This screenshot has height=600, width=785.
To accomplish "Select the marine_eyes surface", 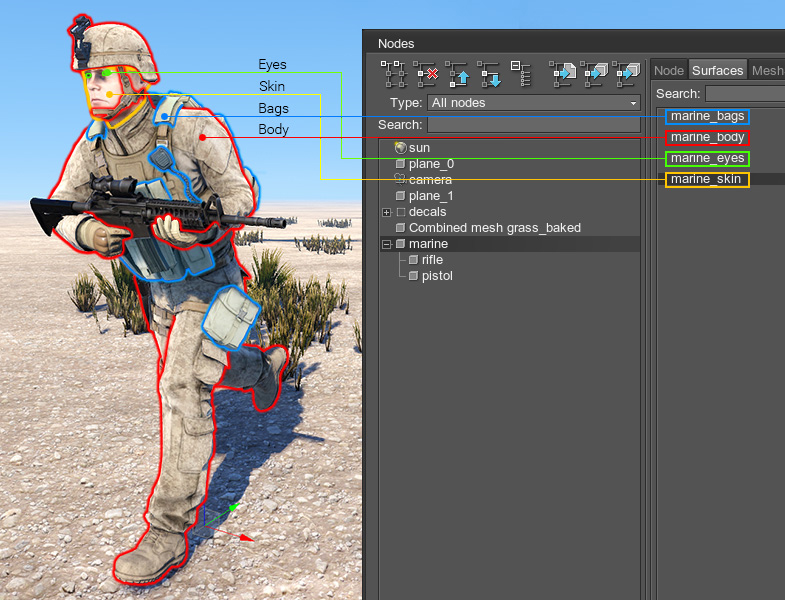I will click(x=706, y=158).
